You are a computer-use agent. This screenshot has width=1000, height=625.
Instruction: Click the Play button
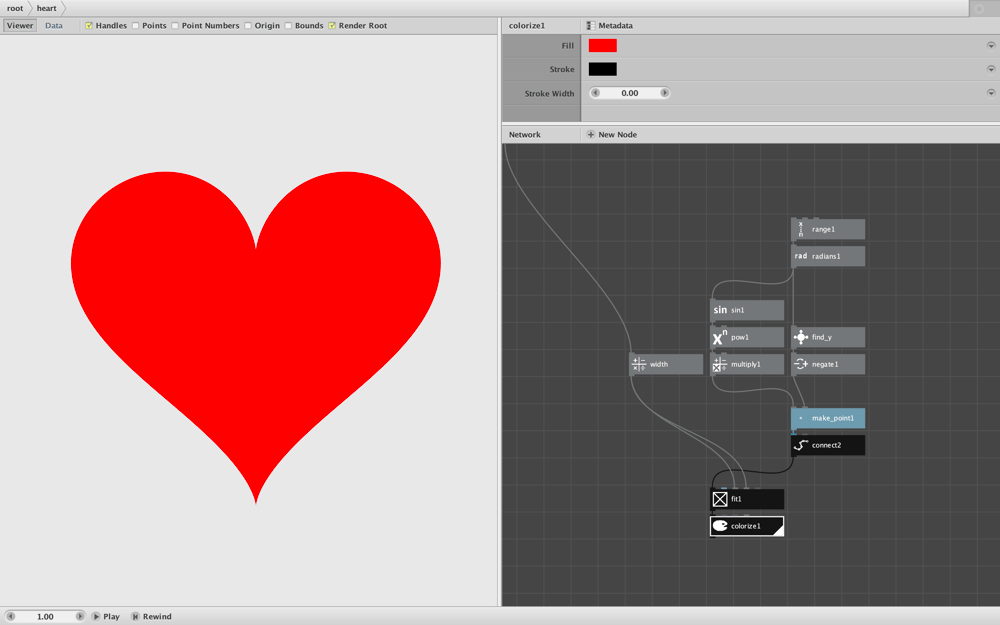pyautogui.click(x=106, y=617)
